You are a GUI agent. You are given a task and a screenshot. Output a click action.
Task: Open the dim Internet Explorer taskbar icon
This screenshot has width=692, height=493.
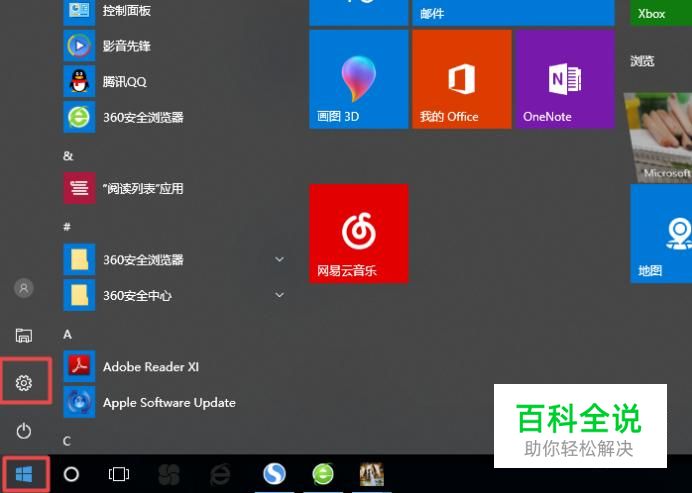tap(220, 474)
